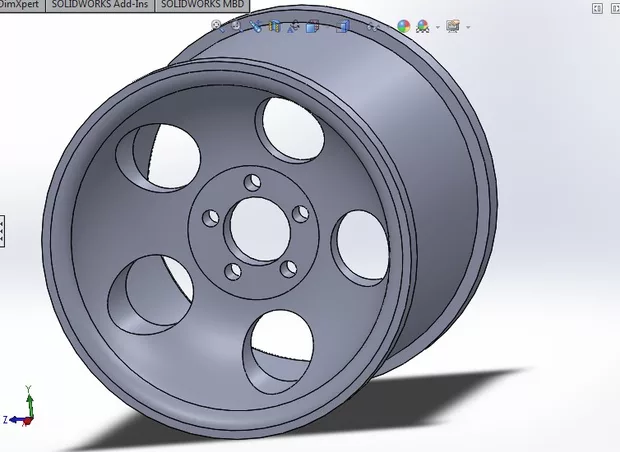The width and height of the screenshot is (620, 452).
Task: Open the SOLIDWORKS Add-Ins tab
Action: (100, 5)
